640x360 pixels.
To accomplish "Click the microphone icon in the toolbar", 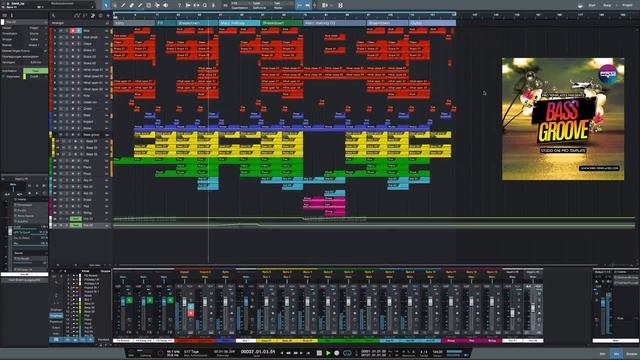I will (213, 5).
